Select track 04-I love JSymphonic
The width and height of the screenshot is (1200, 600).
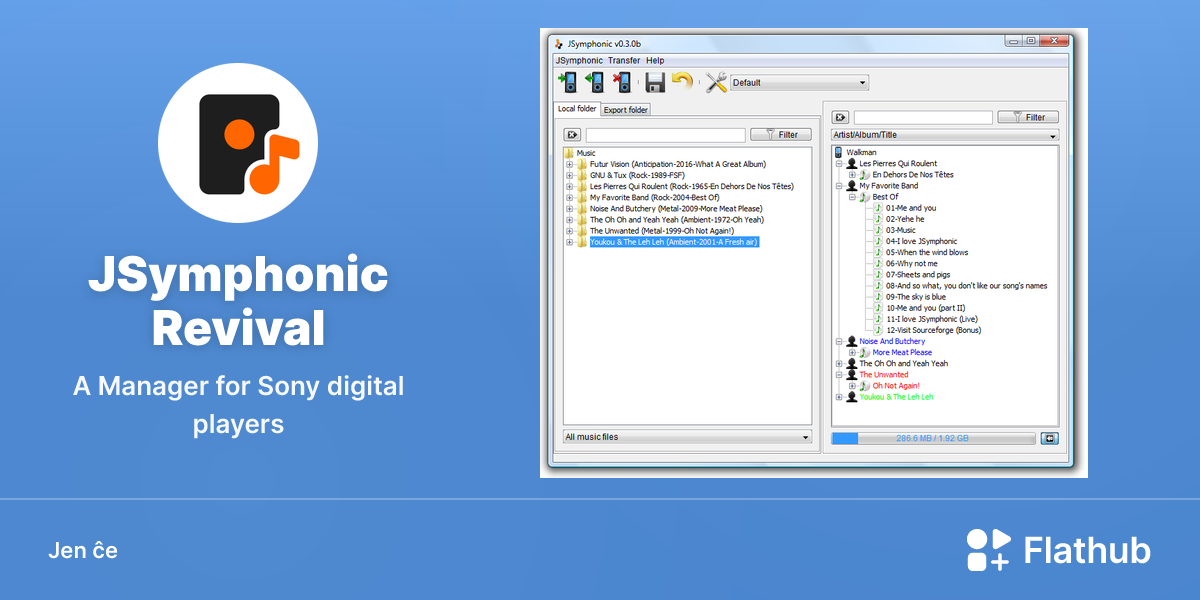coord(921,242)
